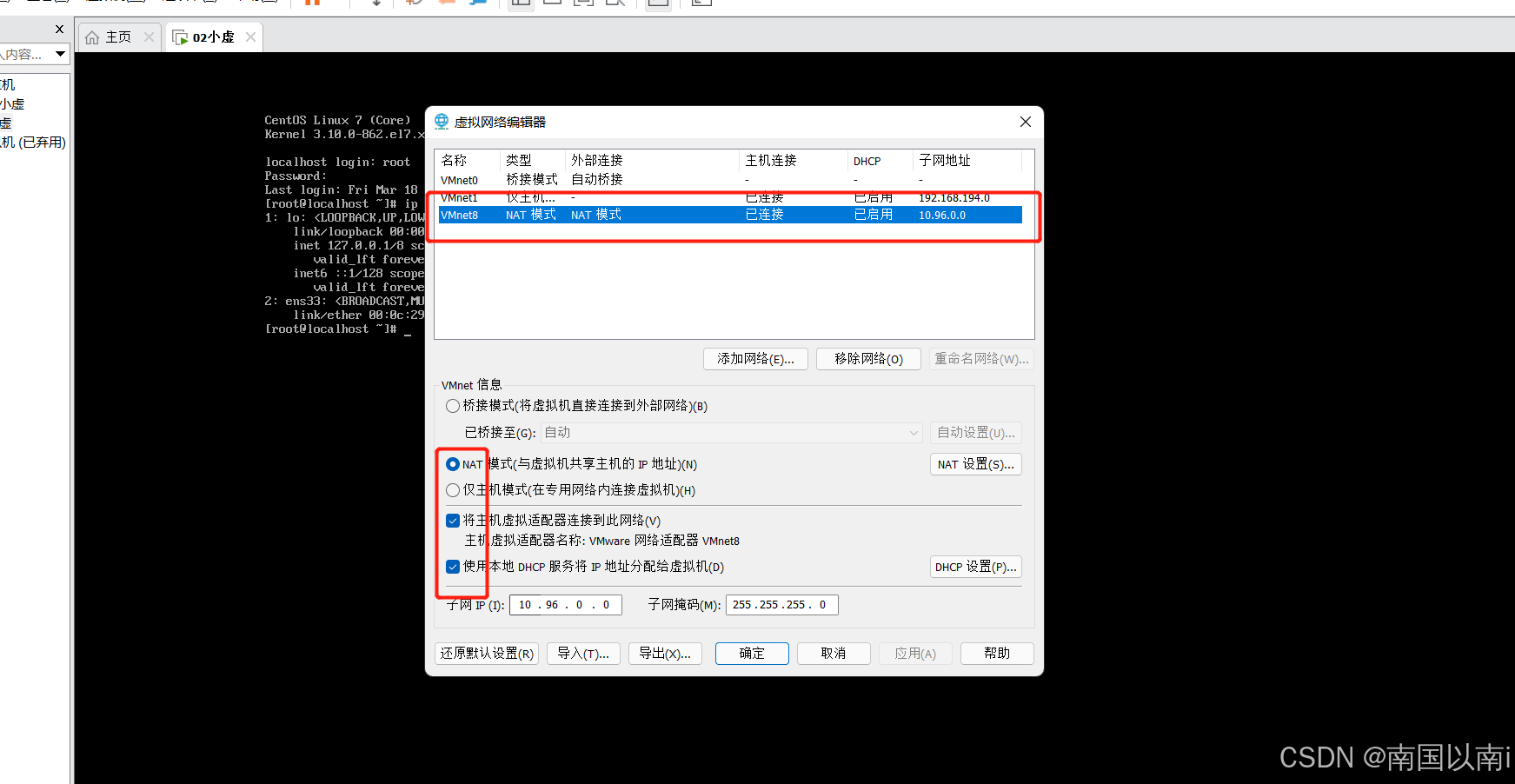Close the 02小虚 VM tab
The height and width of the screenshot is (784, 1515).
coord(250,37)
